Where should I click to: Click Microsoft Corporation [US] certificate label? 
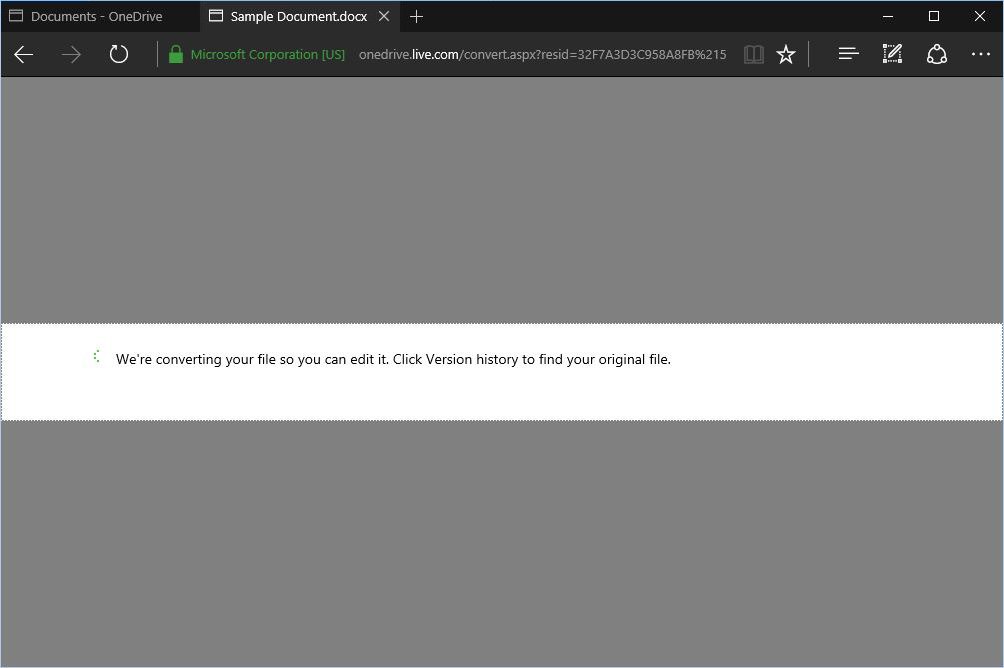[268, 54]
